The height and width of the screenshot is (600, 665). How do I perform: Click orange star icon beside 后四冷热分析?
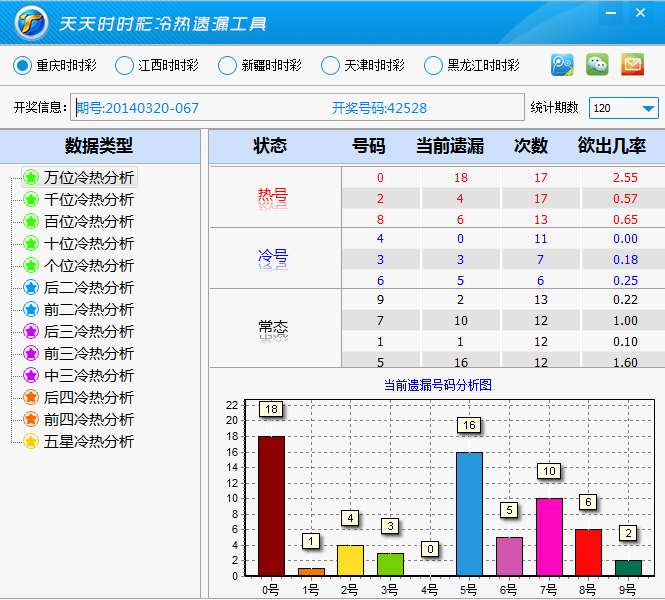31,398
